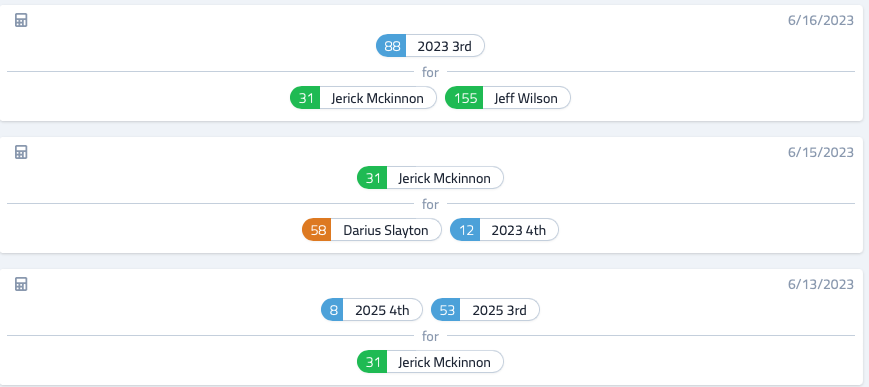Open Jeff Wilson player chip

508,98
